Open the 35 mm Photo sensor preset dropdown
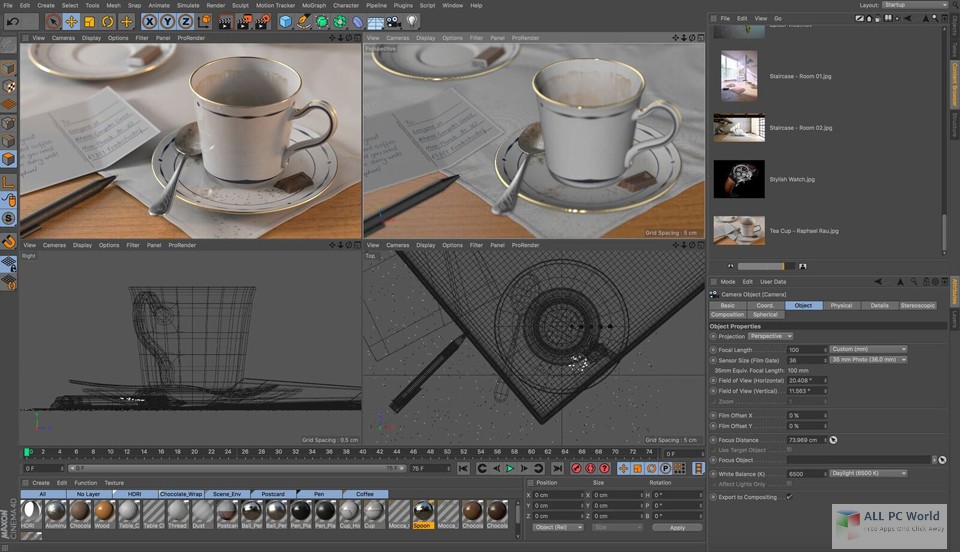 [868, 359]
